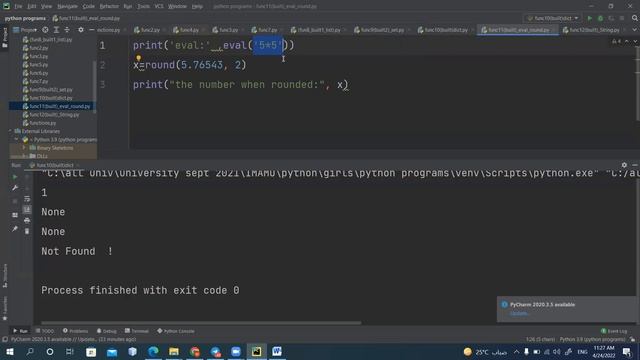This screenshot has height=360, width=640.
Task: Click the Select Opened File target icon in Project panel
Action: tap(45, 30)
